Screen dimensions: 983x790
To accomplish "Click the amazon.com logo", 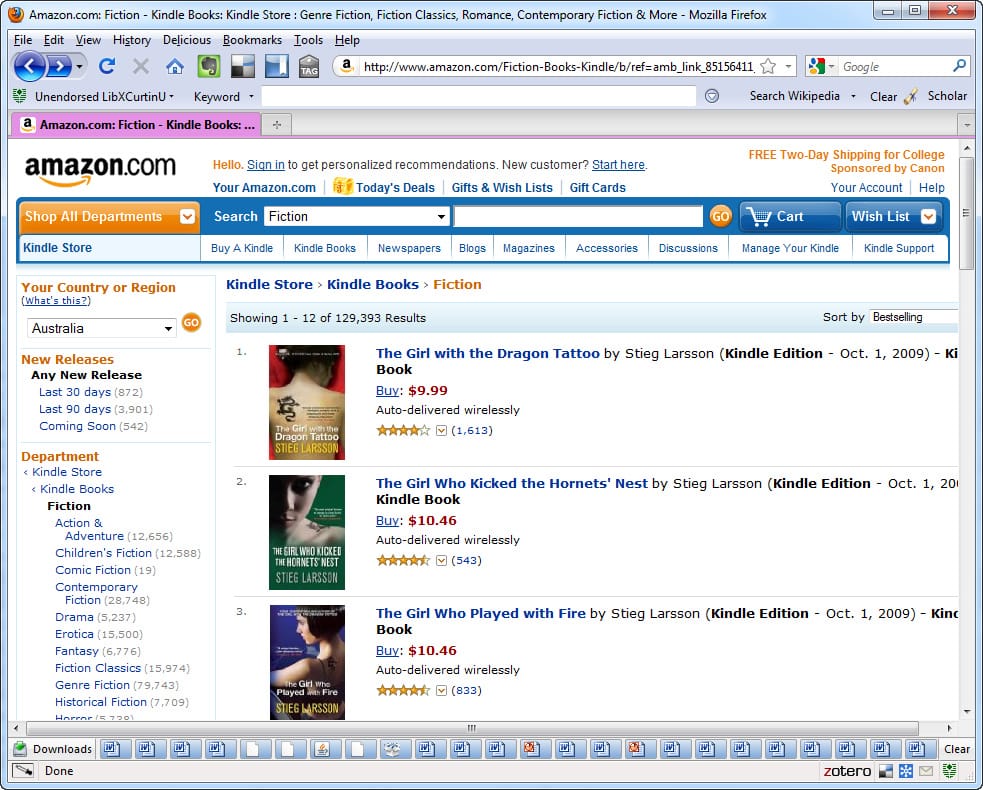I will [100, 169].
